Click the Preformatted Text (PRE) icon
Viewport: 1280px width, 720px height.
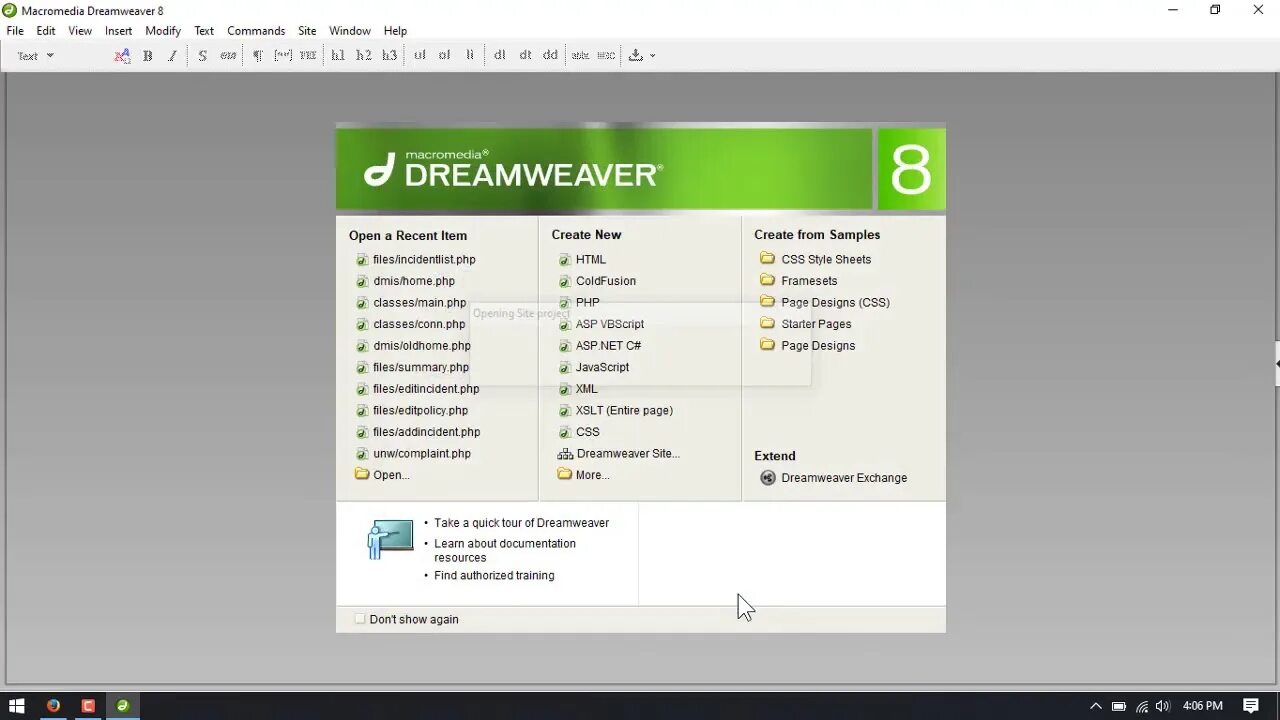(x=308, y=56)
